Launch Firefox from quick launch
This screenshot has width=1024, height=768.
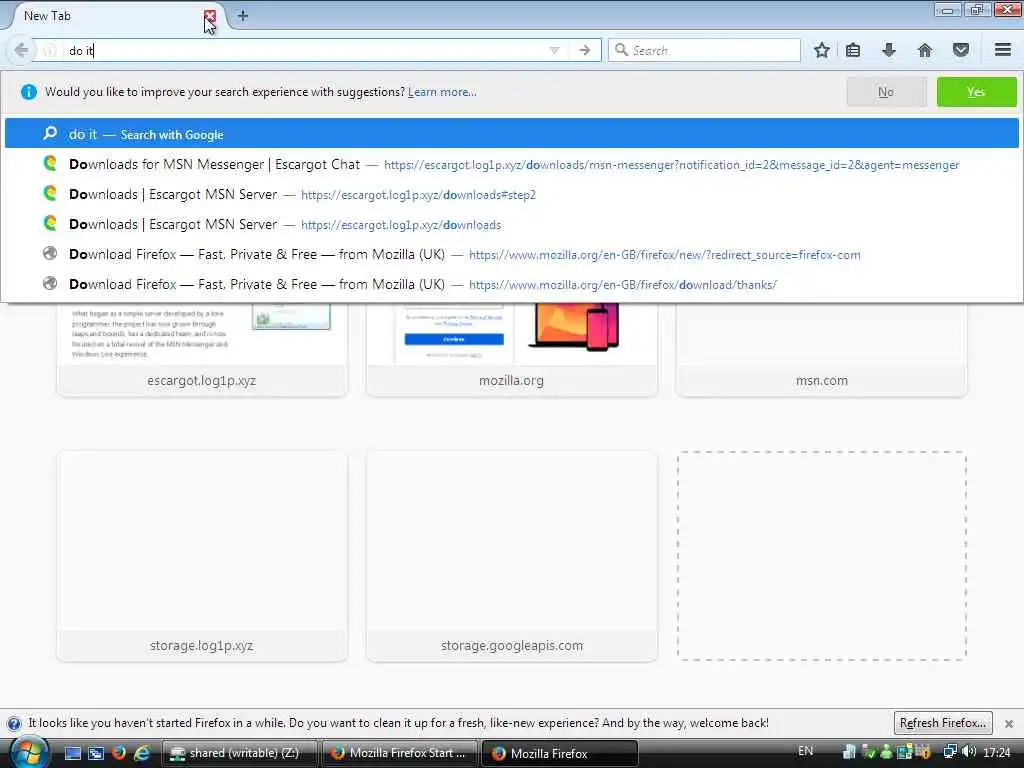[119, 753]
